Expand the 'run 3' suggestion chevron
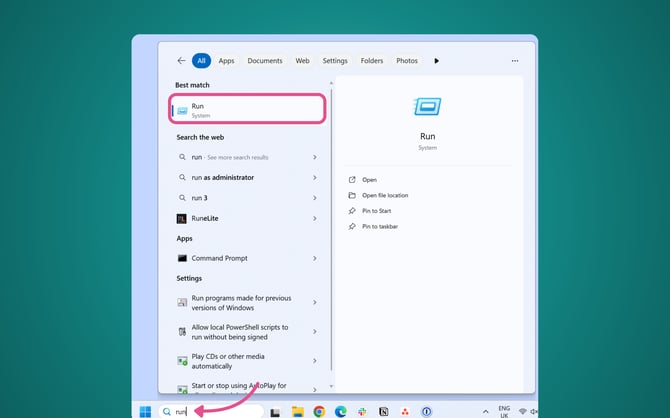The image size is (670, 418). (315, 198)
